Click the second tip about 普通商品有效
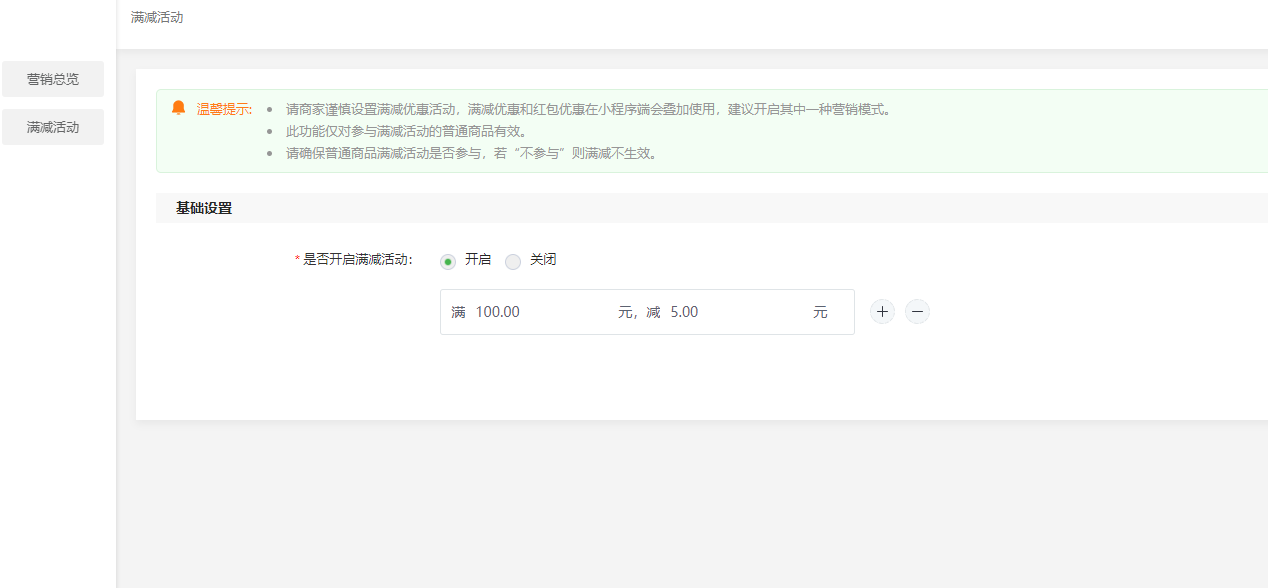 point(406,131)
